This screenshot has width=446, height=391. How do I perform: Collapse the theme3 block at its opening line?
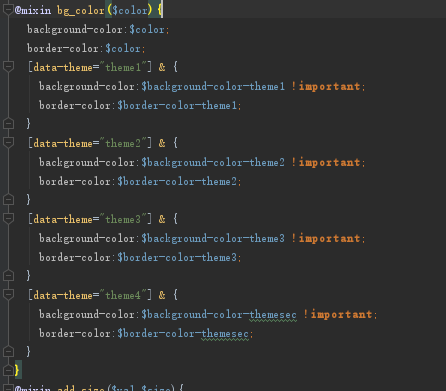(8, 218)
